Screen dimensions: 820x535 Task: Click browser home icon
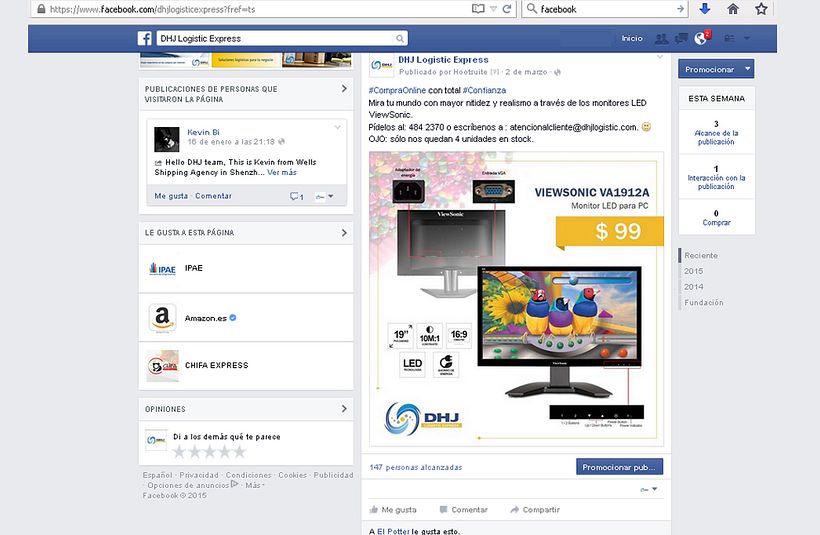(x=733, y=8)
